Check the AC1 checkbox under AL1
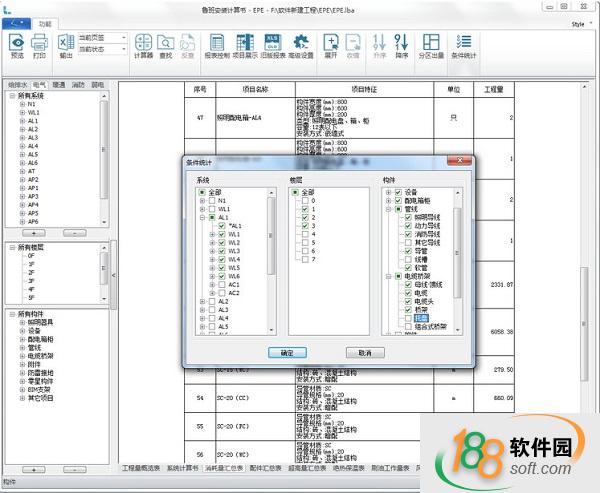600x493 pixels. pyautogui.click(x=222, y=285)
